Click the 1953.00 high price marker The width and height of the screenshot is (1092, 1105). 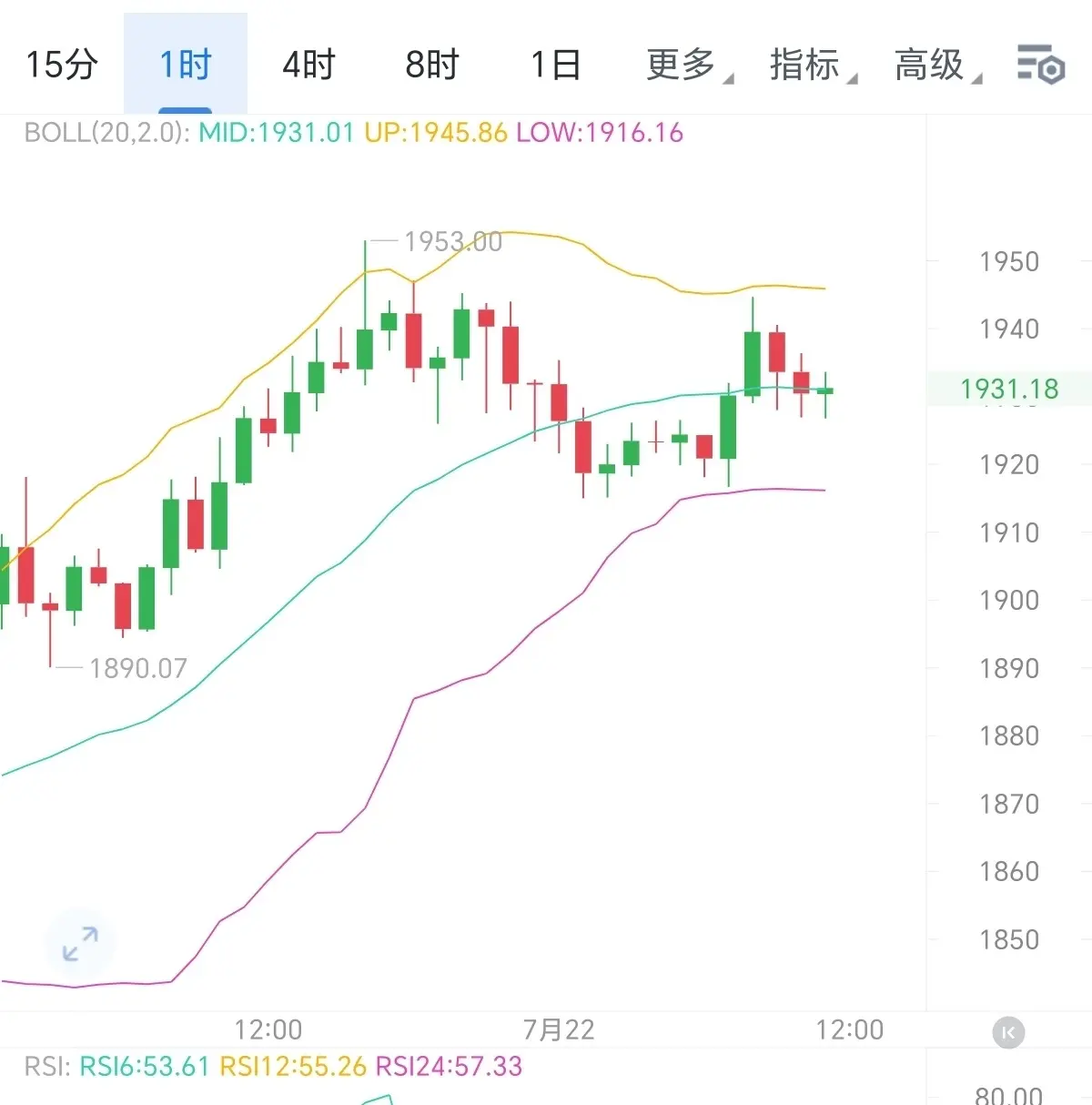452,241
